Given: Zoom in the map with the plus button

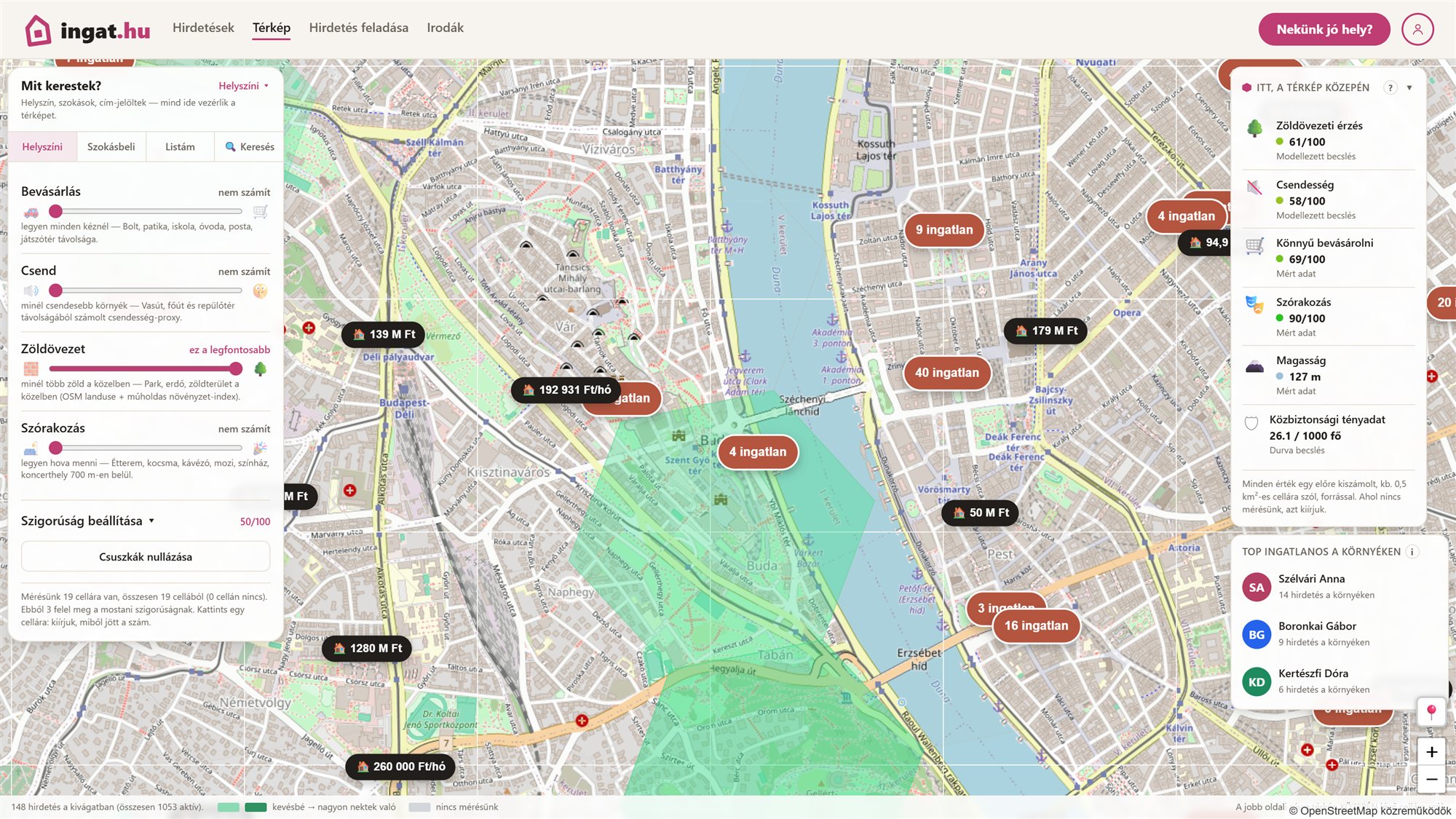Looking at the screenshot, I should (1431, 752).
